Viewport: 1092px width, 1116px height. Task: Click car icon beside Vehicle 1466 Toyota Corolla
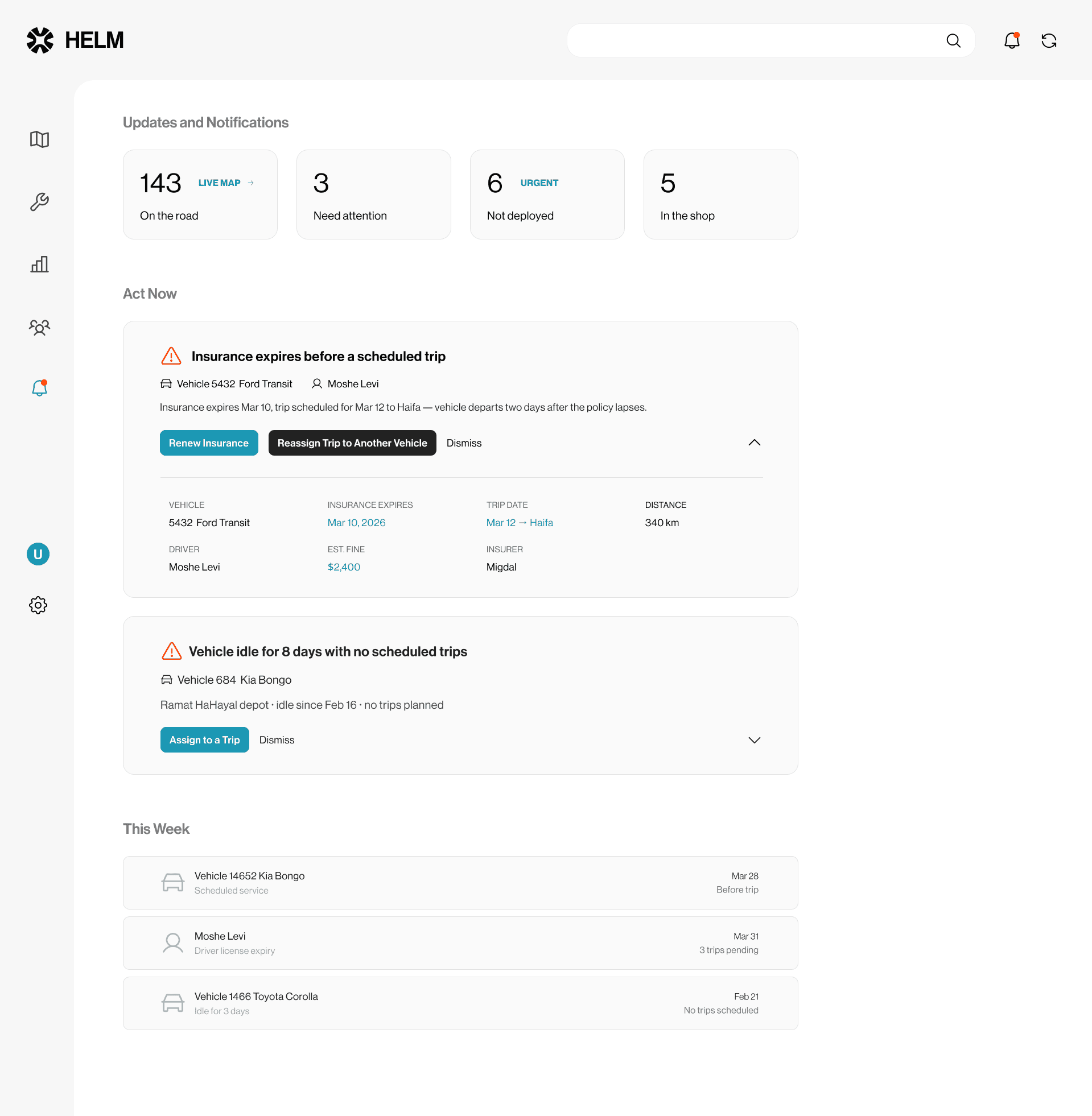[x=172, y=1003]
